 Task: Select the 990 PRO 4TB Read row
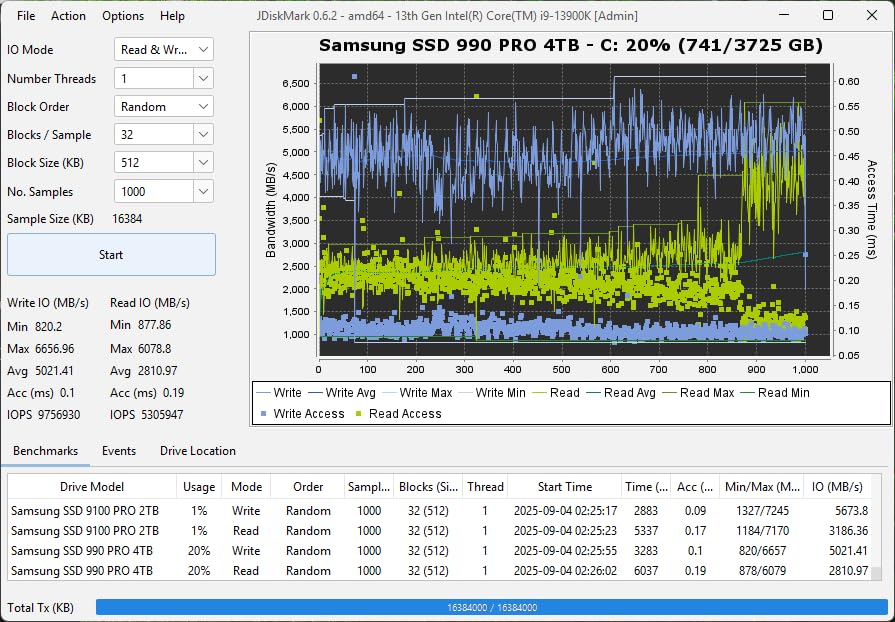(x=440, y=571)
